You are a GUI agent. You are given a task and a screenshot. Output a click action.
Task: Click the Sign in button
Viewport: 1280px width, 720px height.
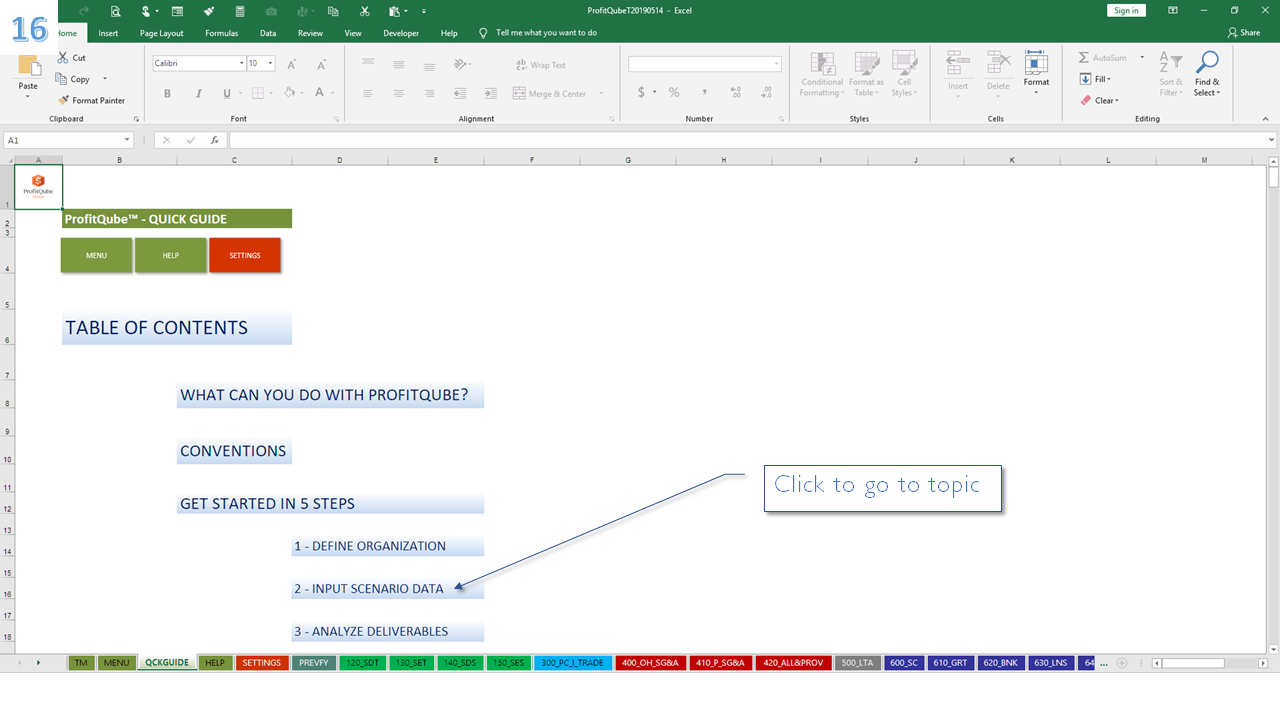pyautogui.click(x=1126, y=10)
